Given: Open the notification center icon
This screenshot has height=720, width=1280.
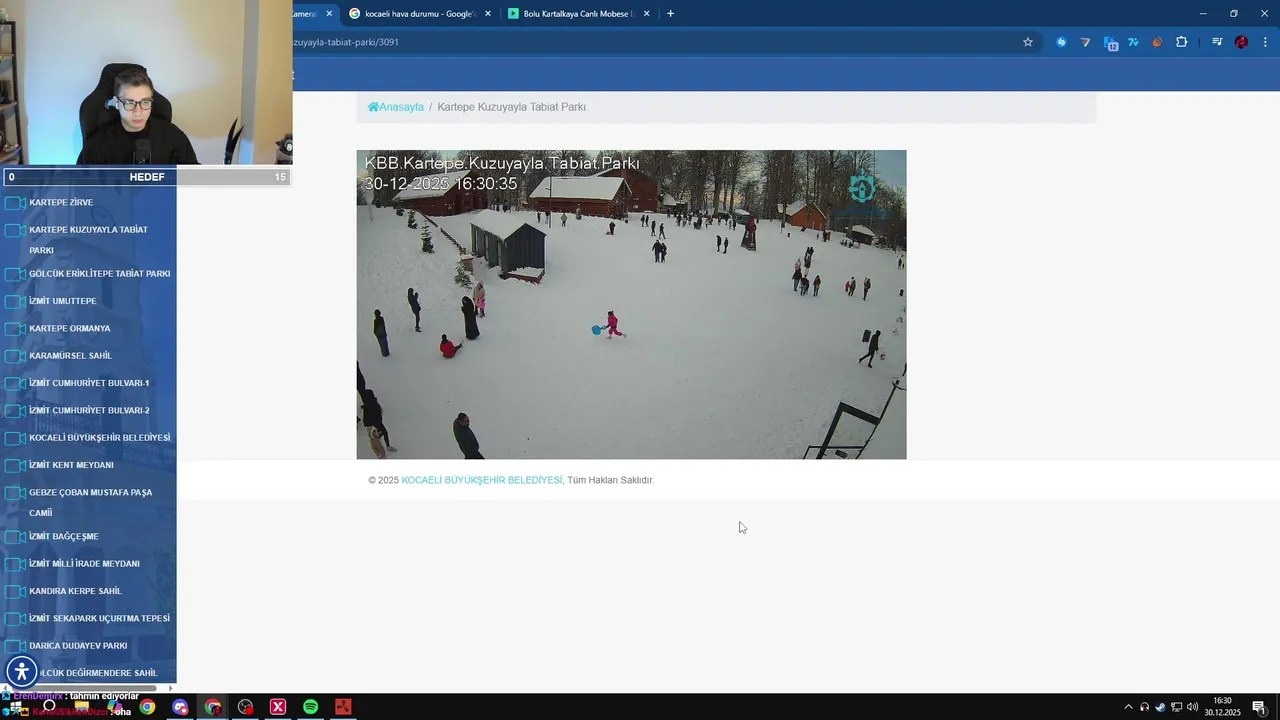Looking at the screenshot, I should [1258, 707].
